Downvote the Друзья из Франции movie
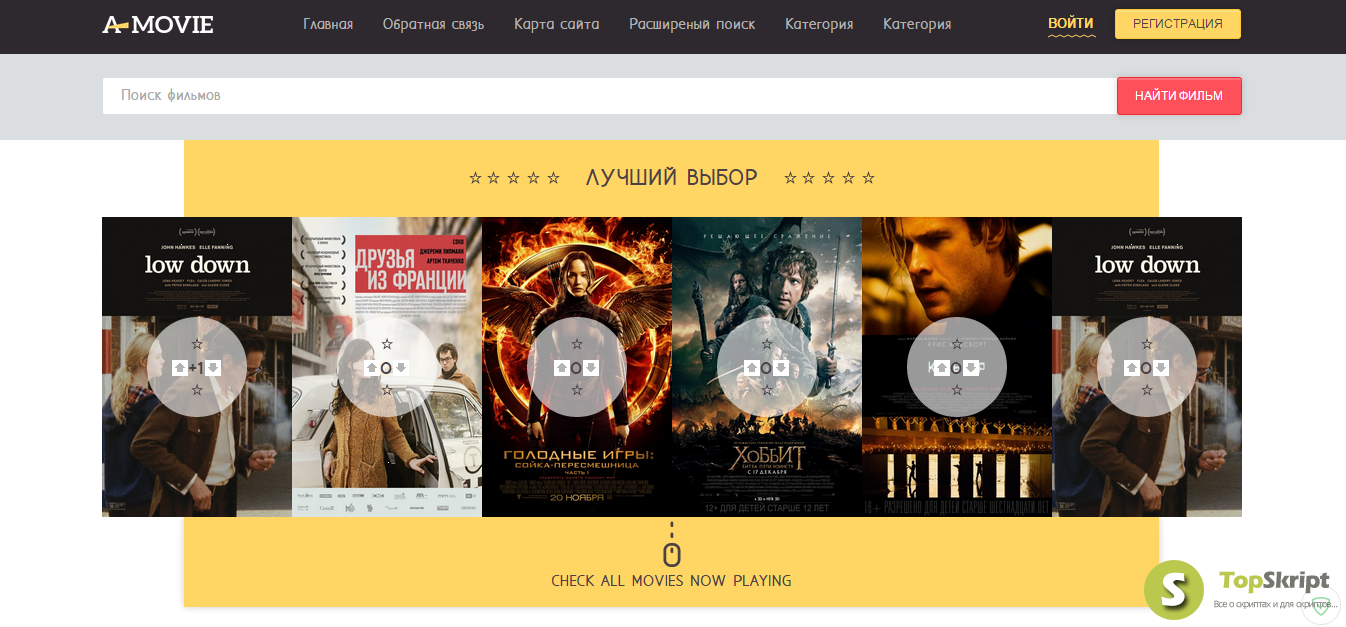1346x627 pixels. pyautogui.click(x=401, y=368)
